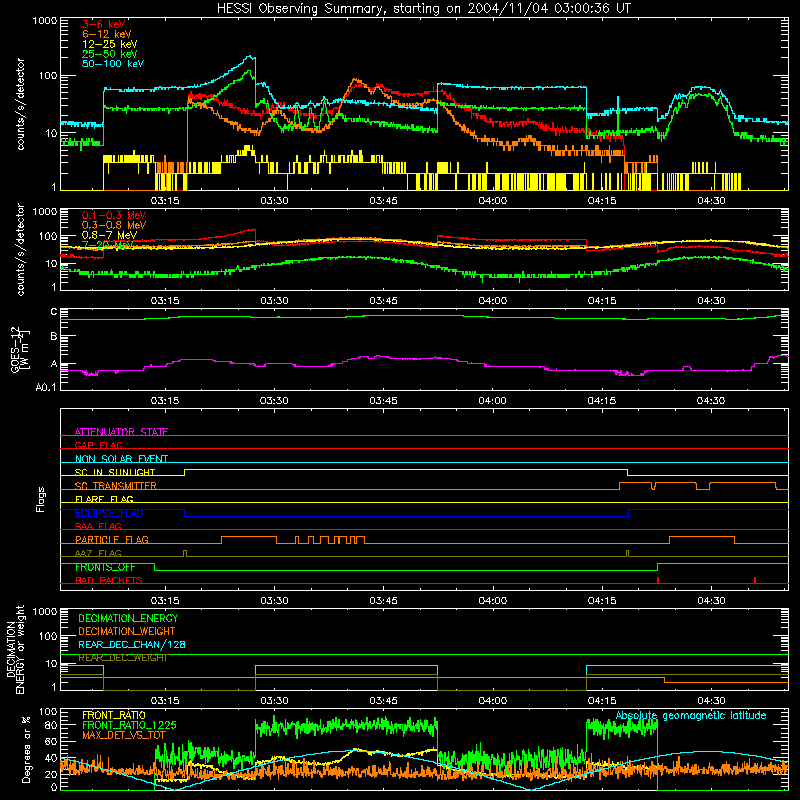Viewport: 800px width, 800px height.
Task: Select the green 7-20 MeV legend label
Action: tap(107, 245)
